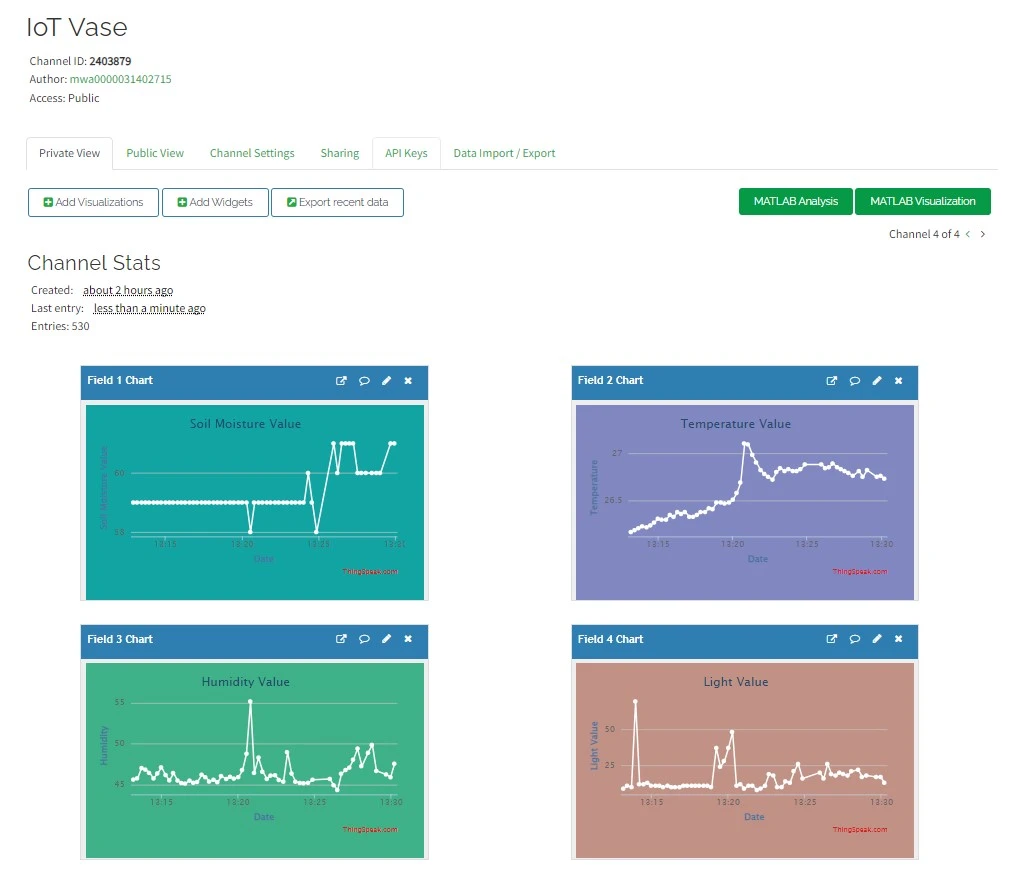Click comment icon on Field 1 Chart
Viewport: 1028px width, 877px height.
[364, 381]
